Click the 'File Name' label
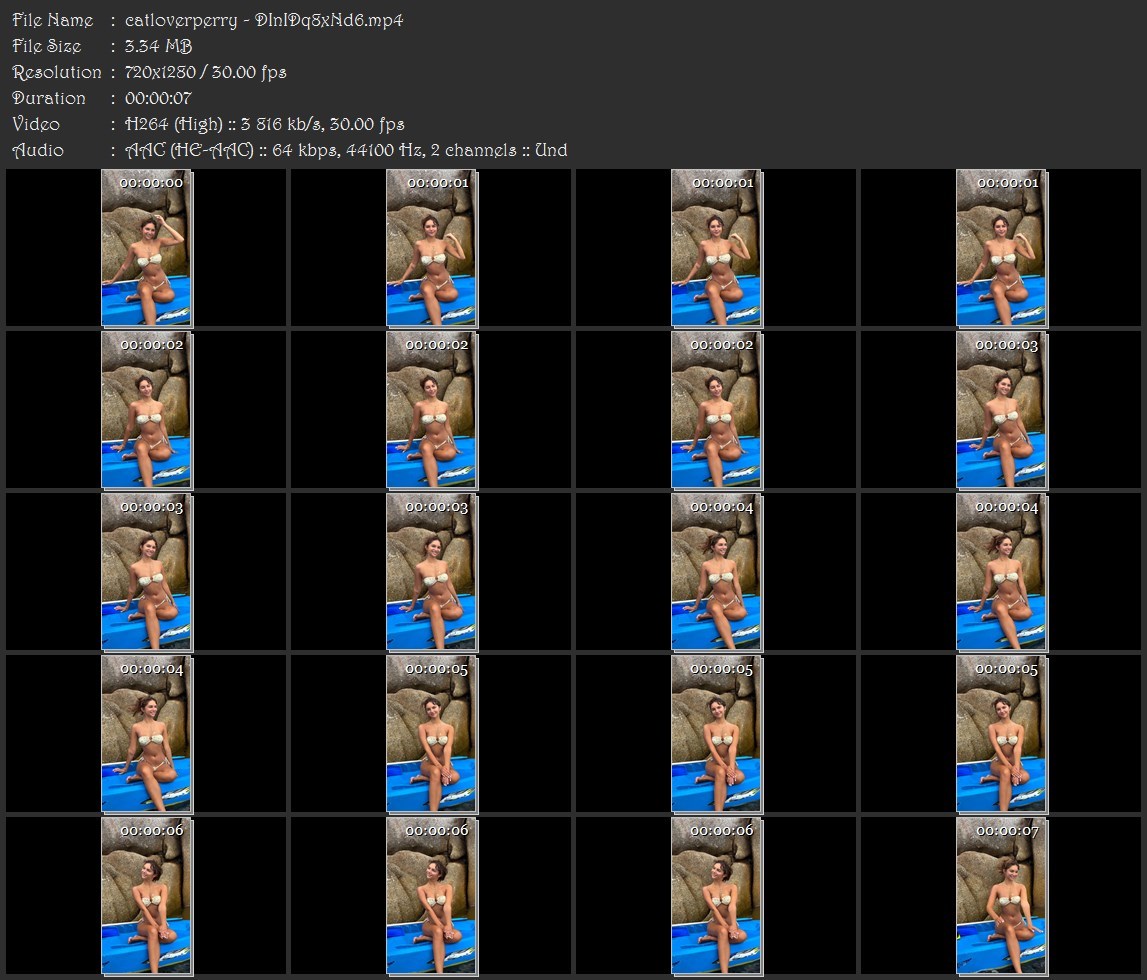Screen dimensions: 1147x980 (53, 20)
